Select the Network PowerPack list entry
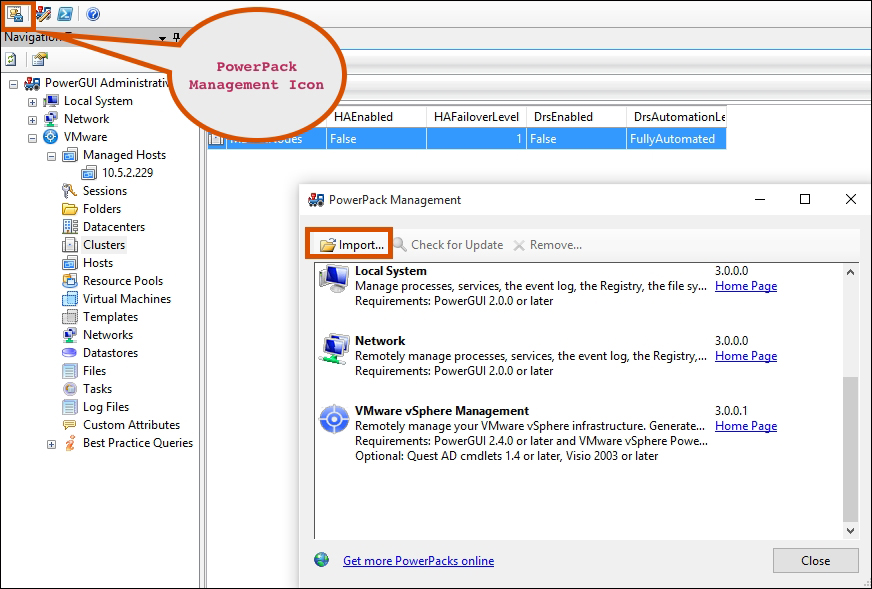This screenshot has width=872, height=589. 579,355
